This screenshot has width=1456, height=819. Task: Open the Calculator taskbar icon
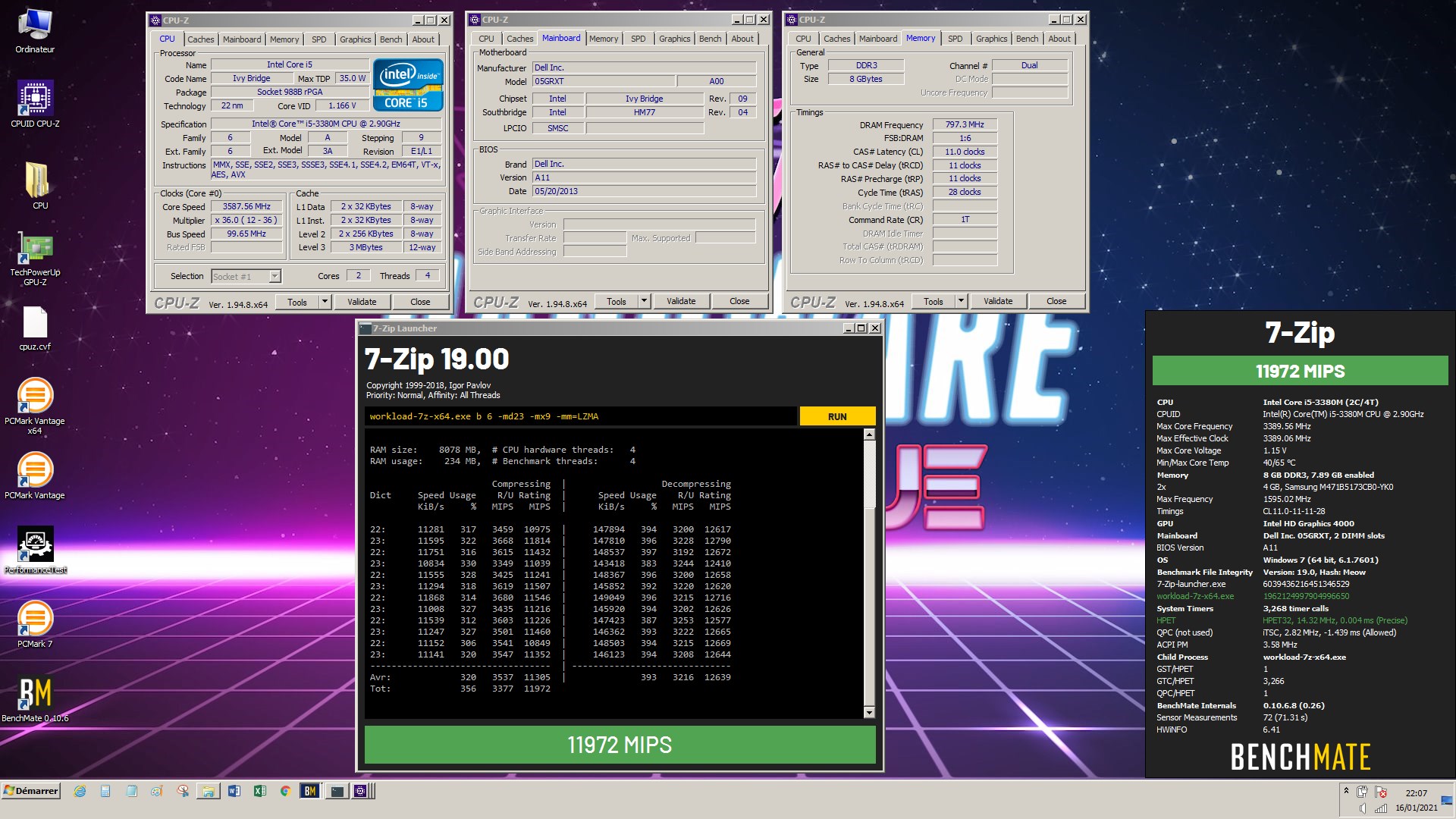105,791
